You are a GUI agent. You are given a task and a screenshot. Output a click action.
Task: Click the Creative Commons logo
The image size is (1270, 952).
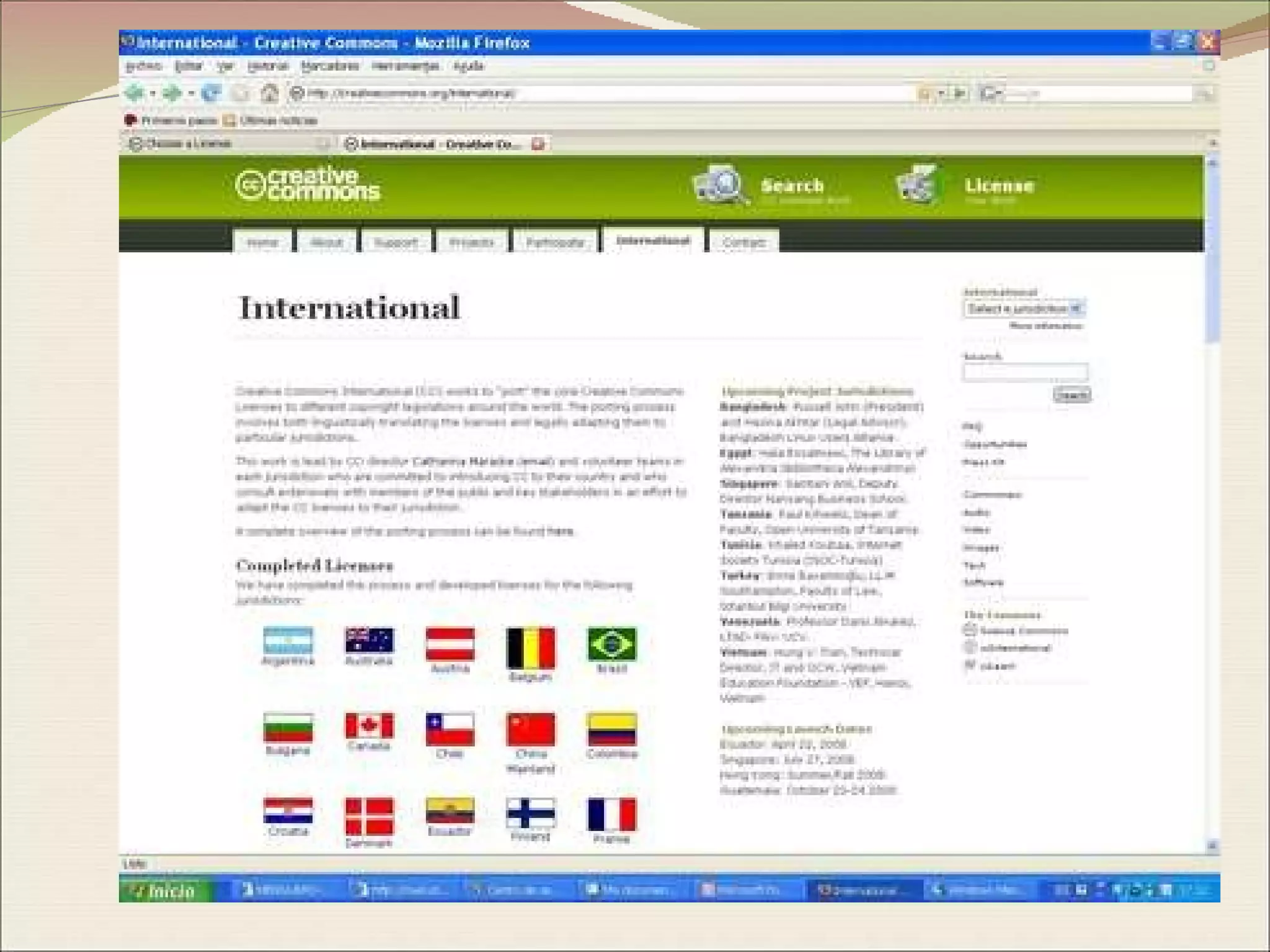click(308, 185)
